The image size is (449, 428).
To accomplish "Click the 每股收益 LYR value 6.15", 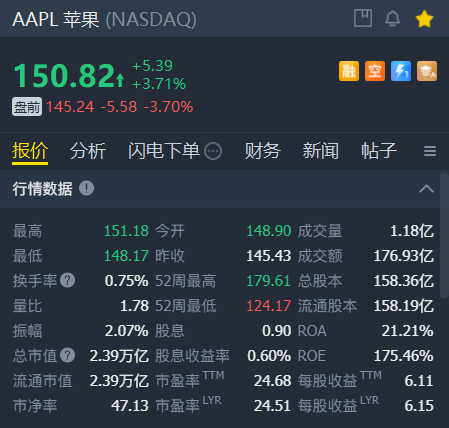I will 419,406.
